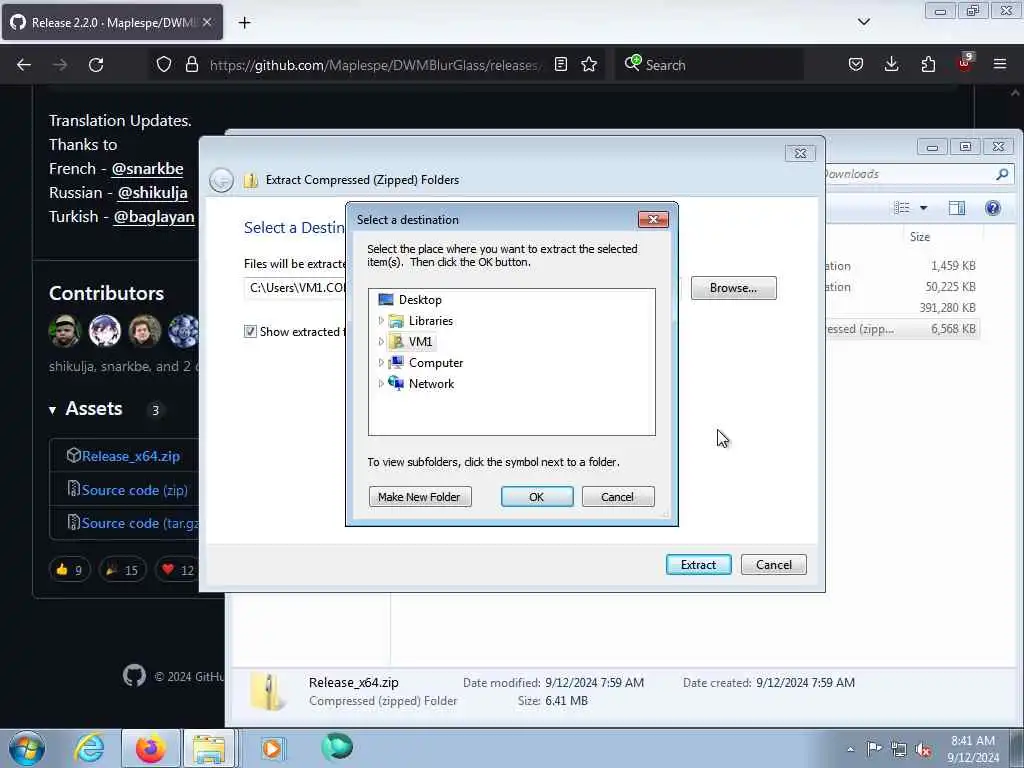This screenshot has height=768, width=1024.
Task: Open the Firefox extensions puzzle icon
Action: 928,64
